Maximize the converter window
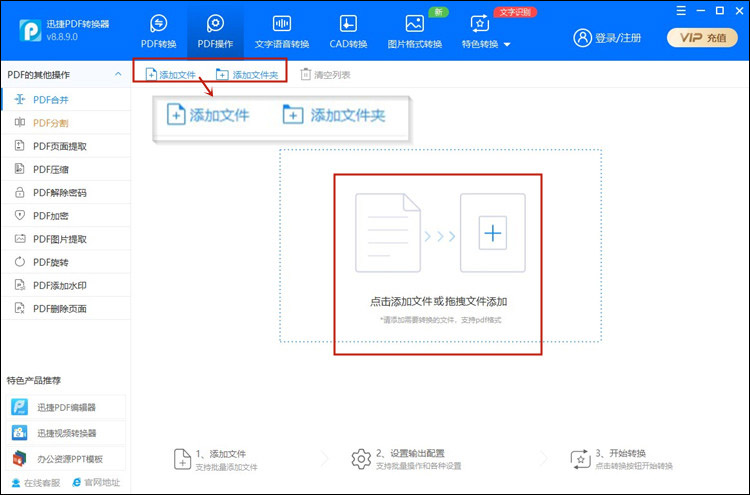 coord(720,11)
